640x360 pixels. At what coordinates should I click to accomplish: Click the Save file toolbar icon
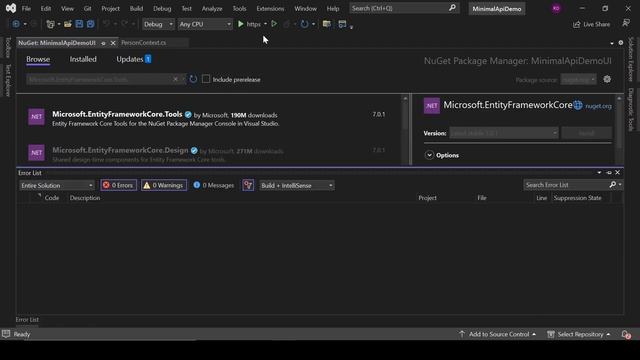[x=79, y=24]
